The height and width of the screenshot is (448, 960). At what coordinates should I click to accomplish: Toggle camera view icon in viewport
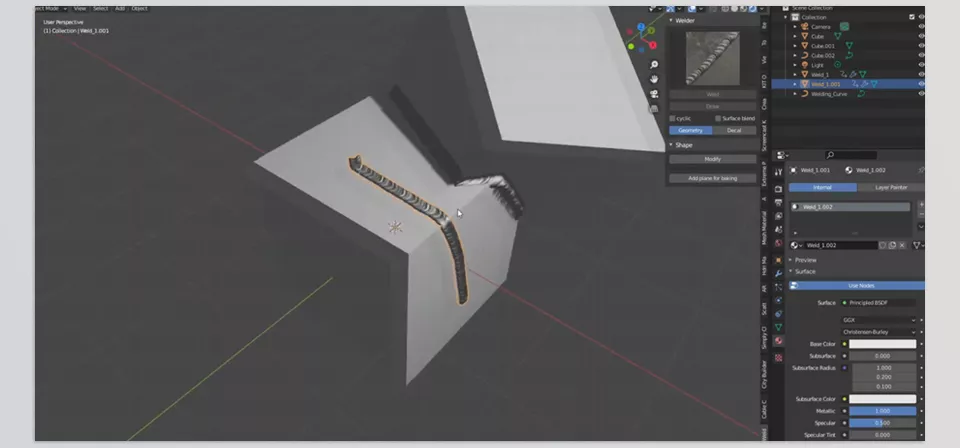[x=653, y=93]
